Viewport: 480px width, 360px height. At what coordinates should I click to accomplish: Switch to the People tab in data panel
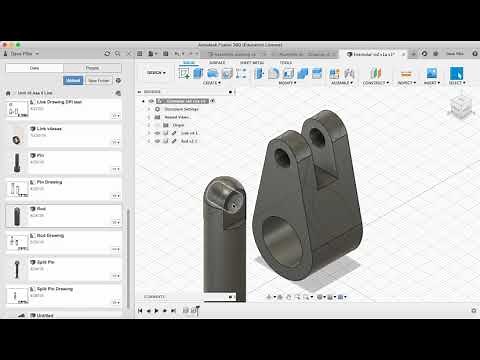tap(92, 68)
